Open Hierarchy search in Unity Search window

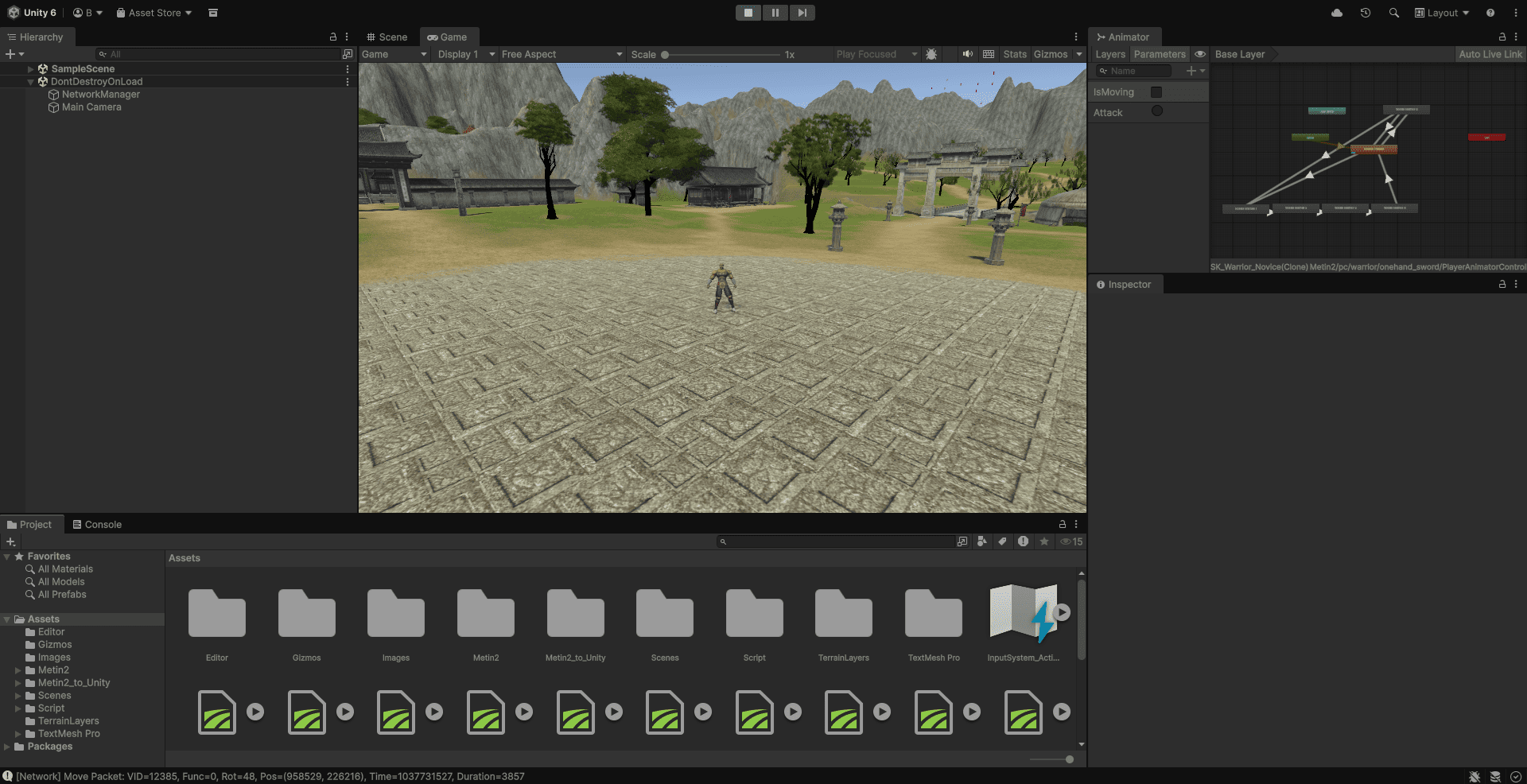348,54
